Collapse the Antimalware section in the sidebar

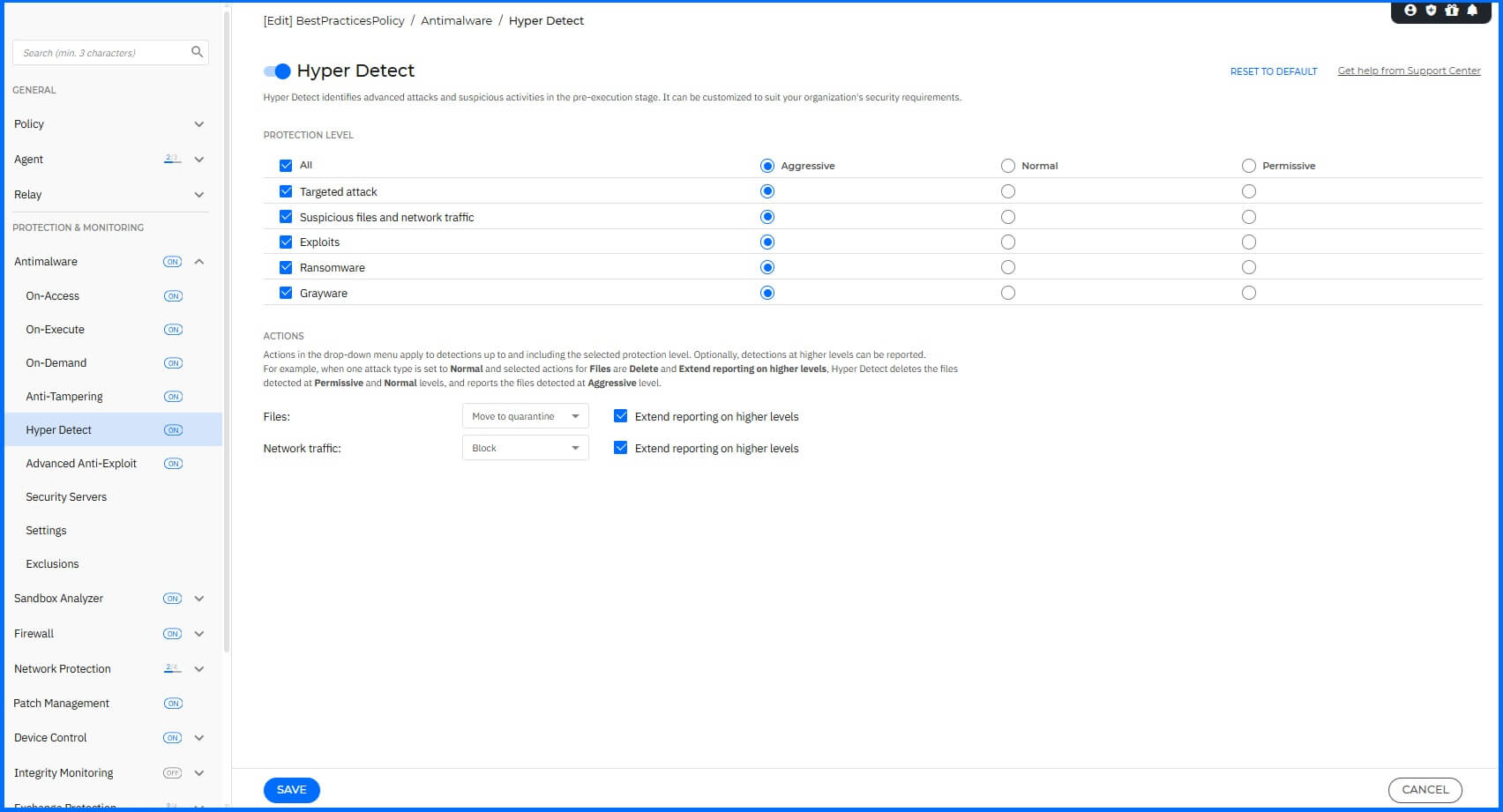click(198, 261)
